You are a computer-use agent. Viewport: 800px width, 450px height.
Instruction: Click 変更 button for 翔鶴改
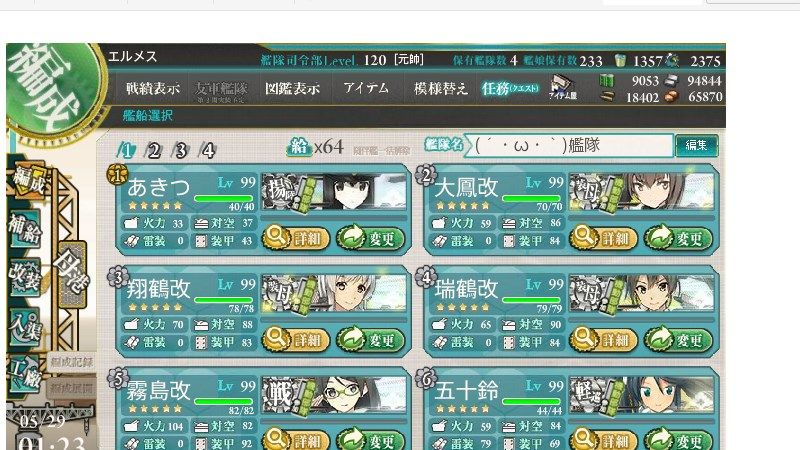370,340
